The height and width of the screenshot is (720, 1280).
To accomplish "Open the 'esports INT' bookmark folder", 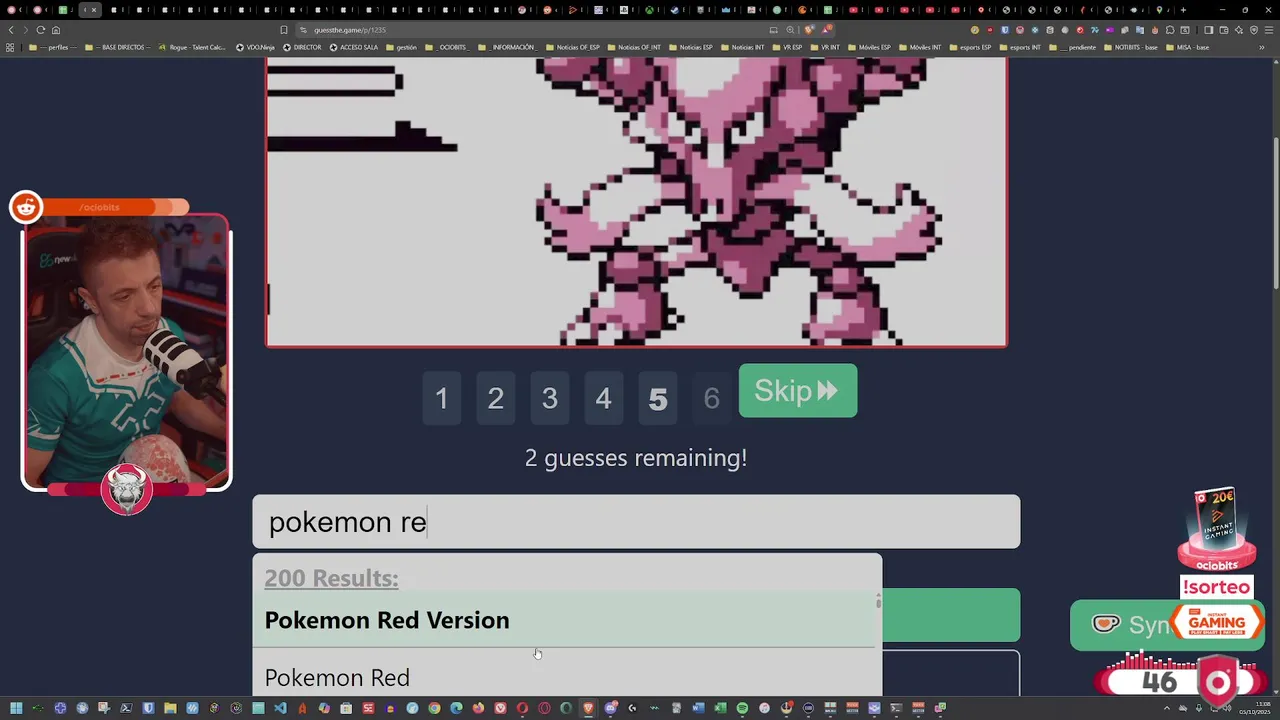I will (x=1019, y=47).
